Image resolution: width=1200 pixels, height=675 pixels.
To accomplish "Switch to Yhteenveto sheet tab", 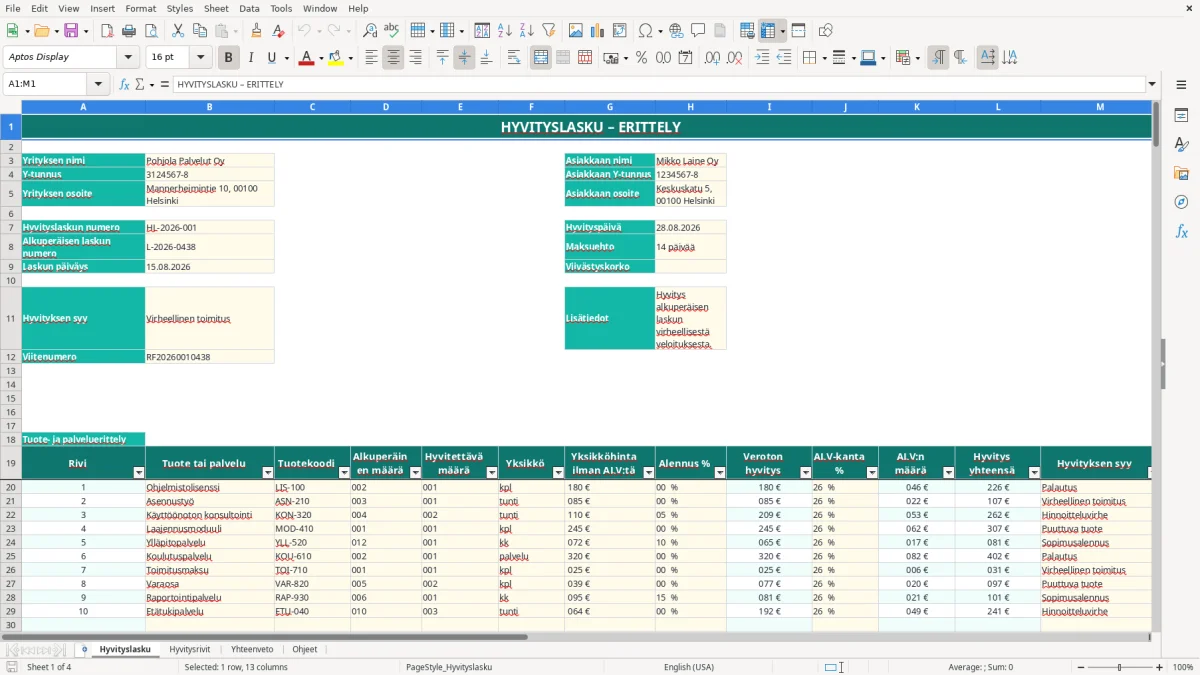I will (252, 649).
